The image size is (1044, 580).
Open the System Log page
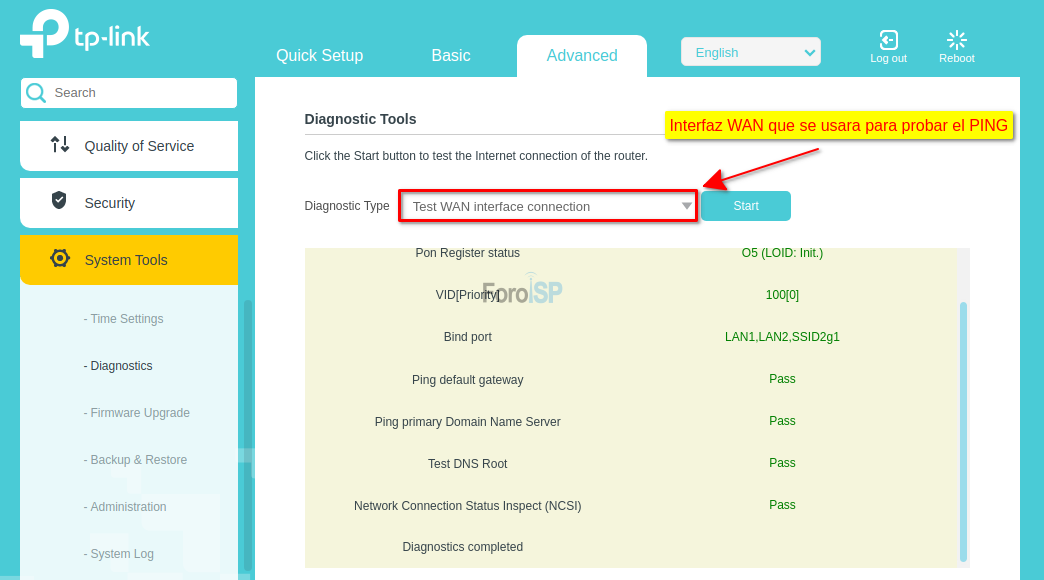121,554
